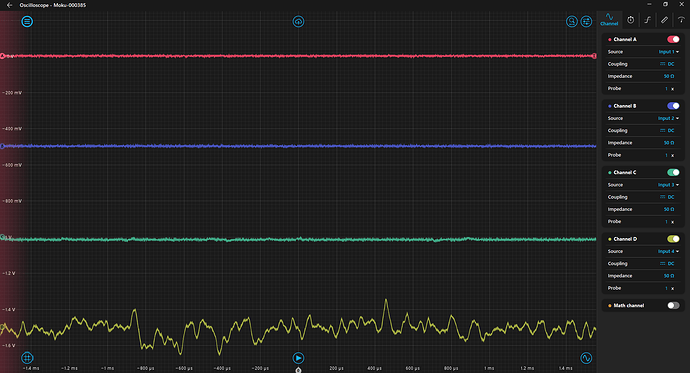Click the play/run acquisition button
The image size is (690, 373).
298,358
